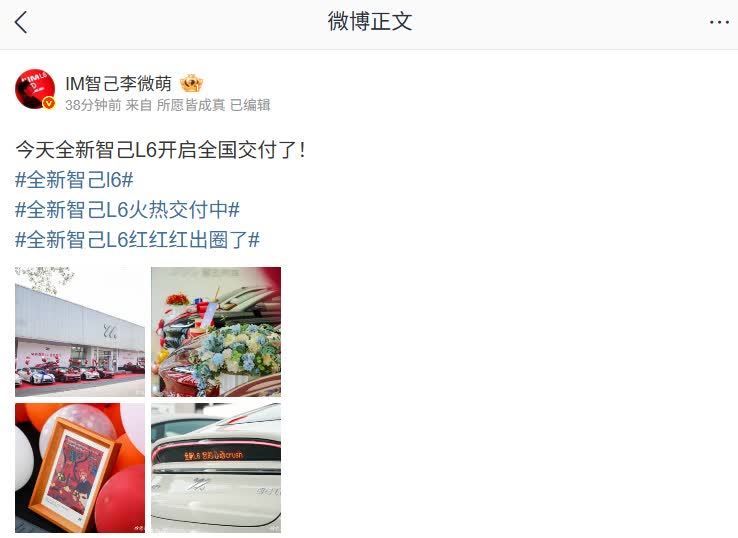This screenshot has width=738, height=538.
Task: Click the blank area right of photo grid
Action: 508,400
